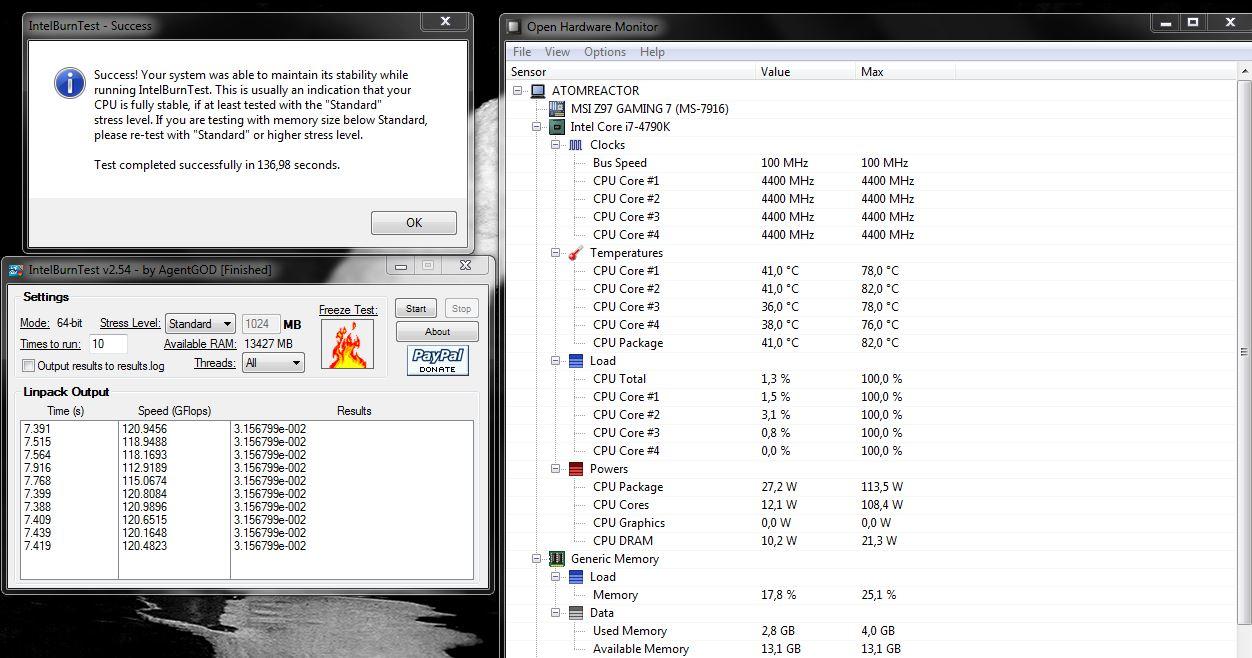Collapse the Intel Core i7-4790K node

[537, 127]
